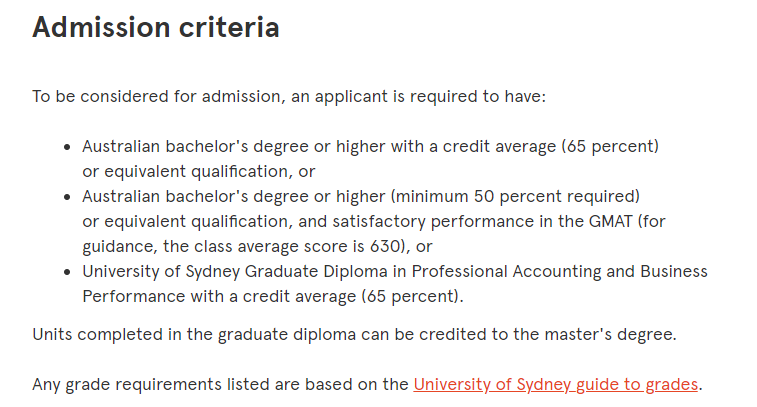Click the sentence 'To be considered for admission'
The height and width of the screenshot is (407, 757).
point(289,97)
